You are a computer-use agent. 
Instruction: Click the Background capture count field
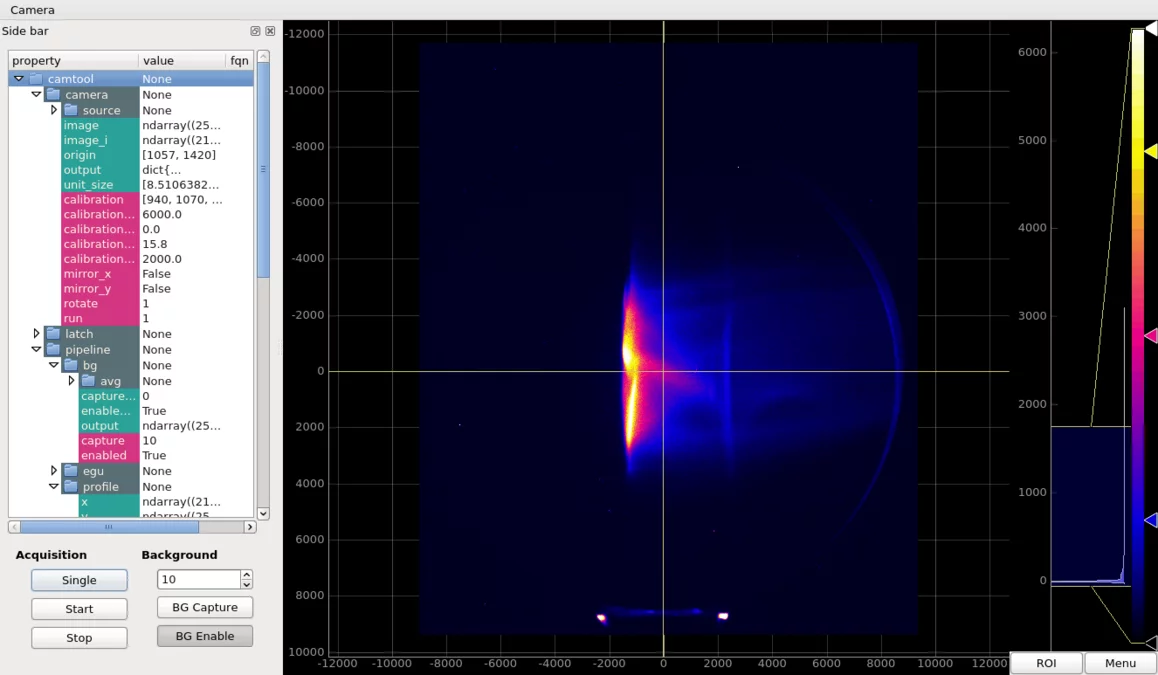[196, 579]
